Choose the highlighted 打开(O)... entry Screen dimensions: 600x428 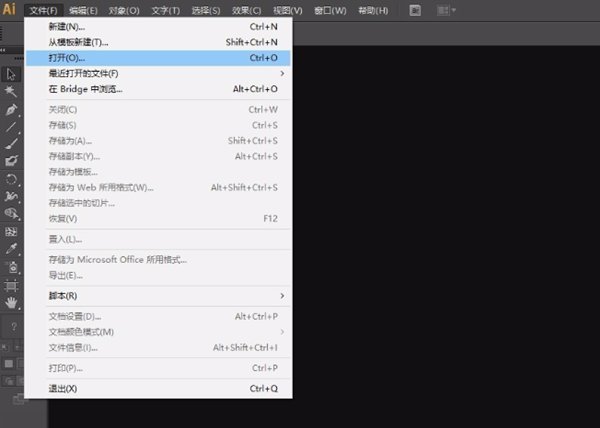[x=158, y=58]
